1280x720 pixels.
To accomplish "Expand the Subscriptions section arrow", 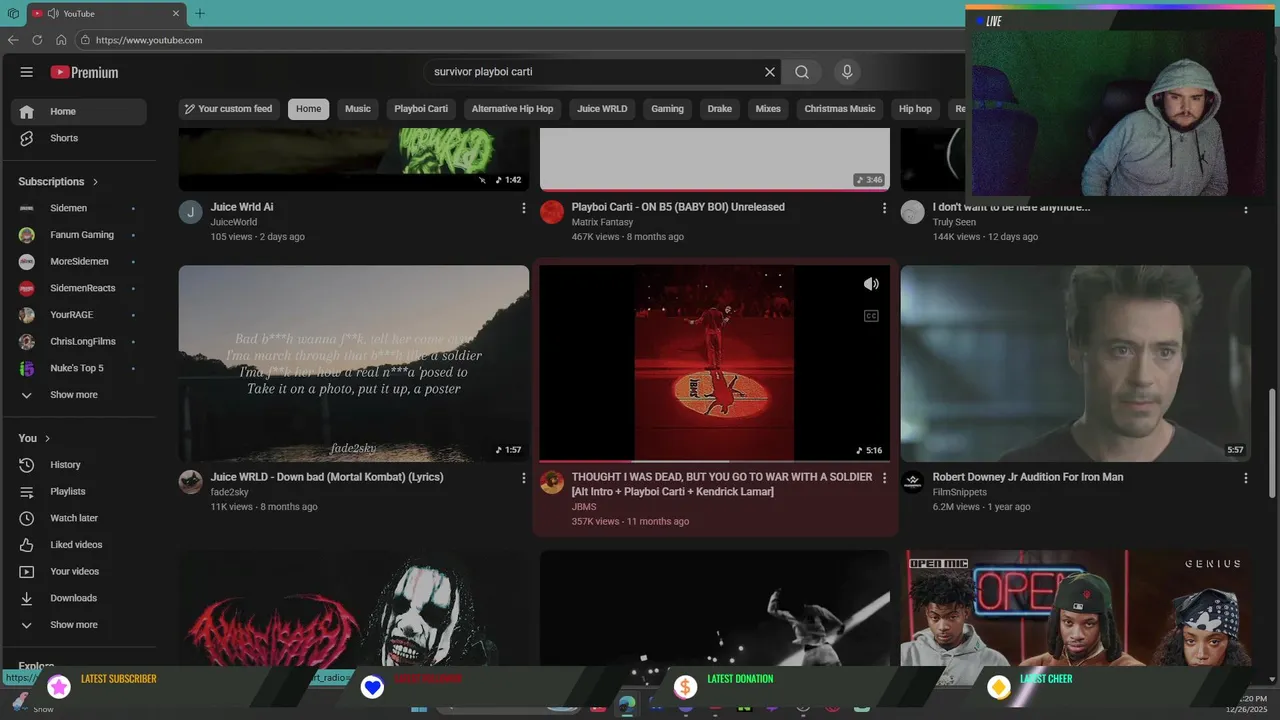I will click(96, 182).
